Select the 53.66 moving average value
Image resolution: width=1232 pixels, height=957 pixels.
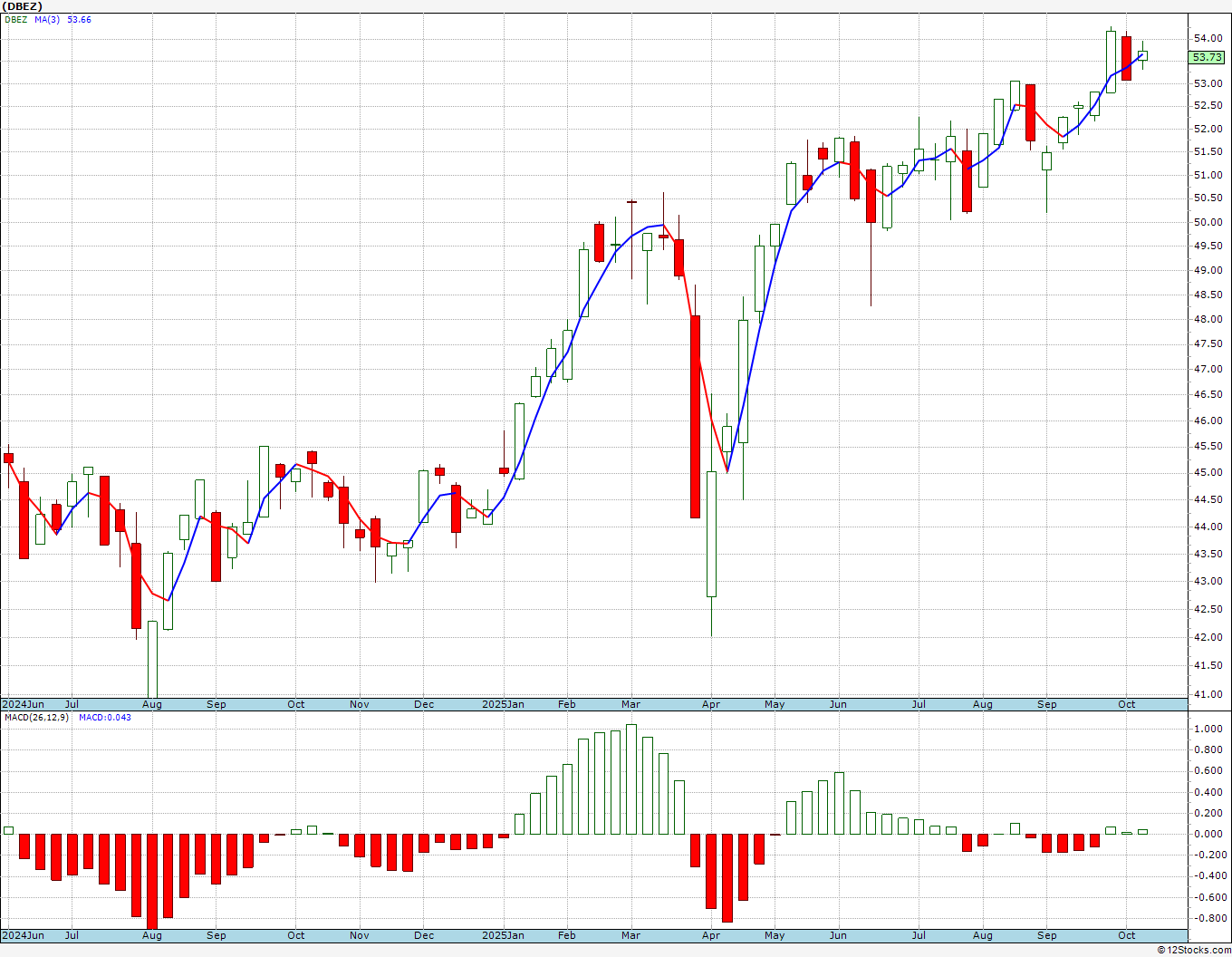pyautogui.click(x=79, y=20)
